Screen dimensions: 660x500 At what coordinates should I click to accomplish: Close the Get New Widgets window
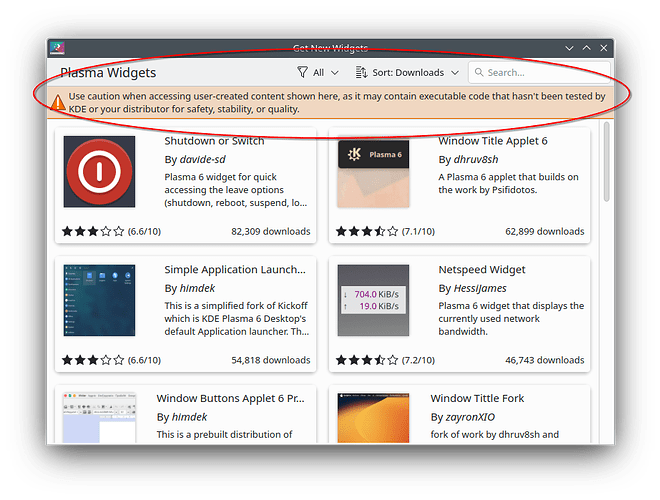pos(604,48)
